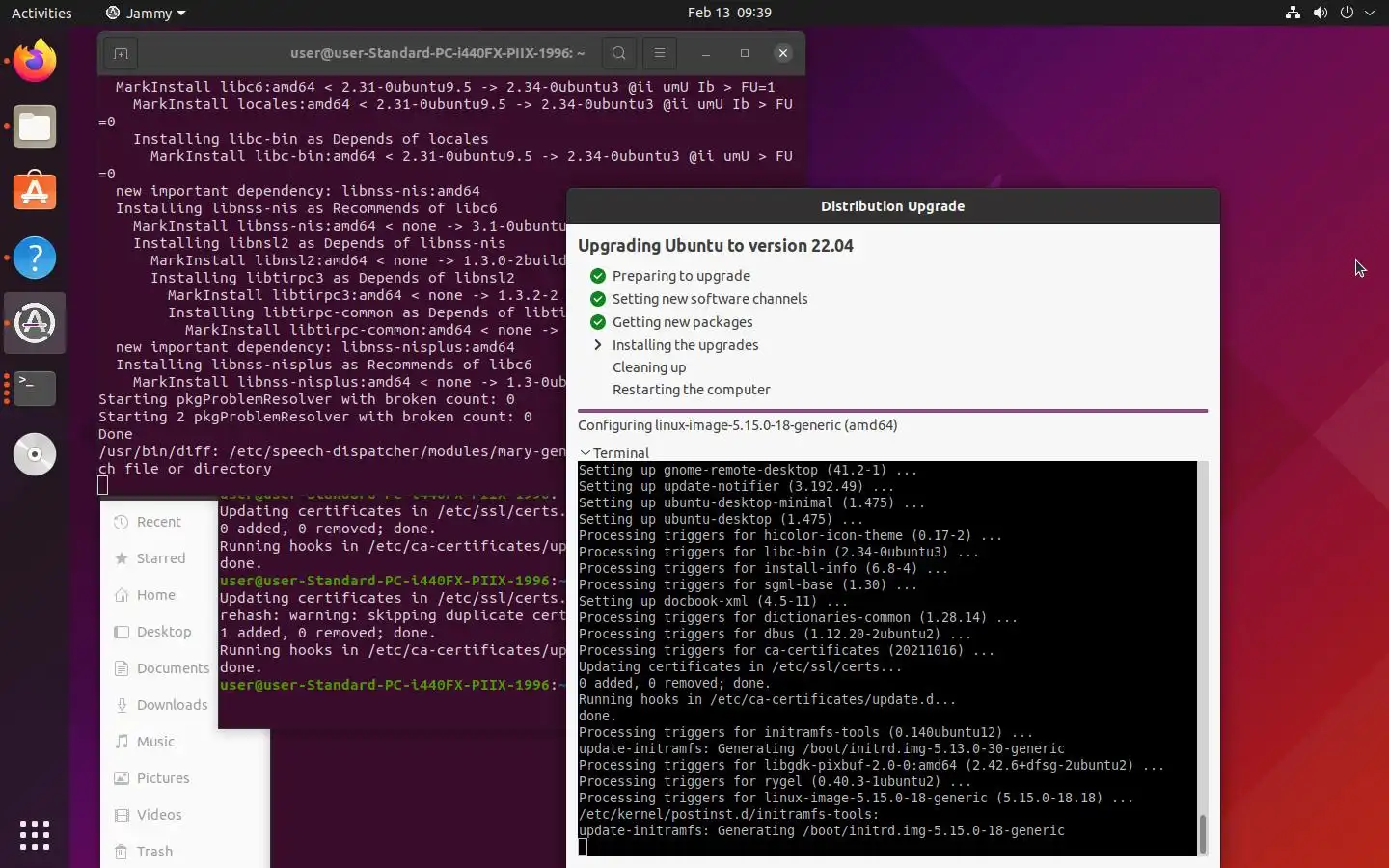
Task: Click 'Setting up update-notifier' output line
Action: tap(736, 487)
